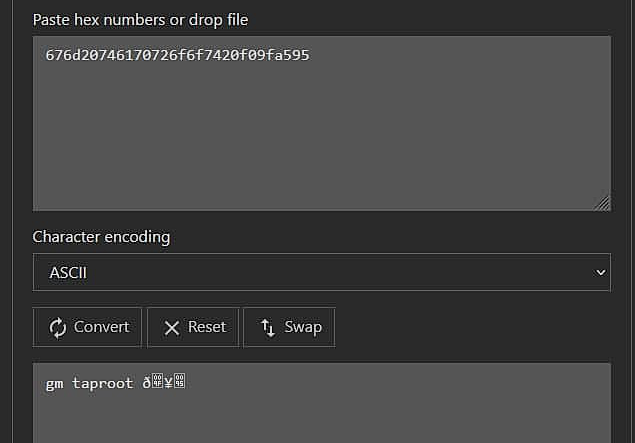Click the chevron arrow of the encoding dropdown
635x443 pixels.
pyautogui.click(x=601, y=273)
